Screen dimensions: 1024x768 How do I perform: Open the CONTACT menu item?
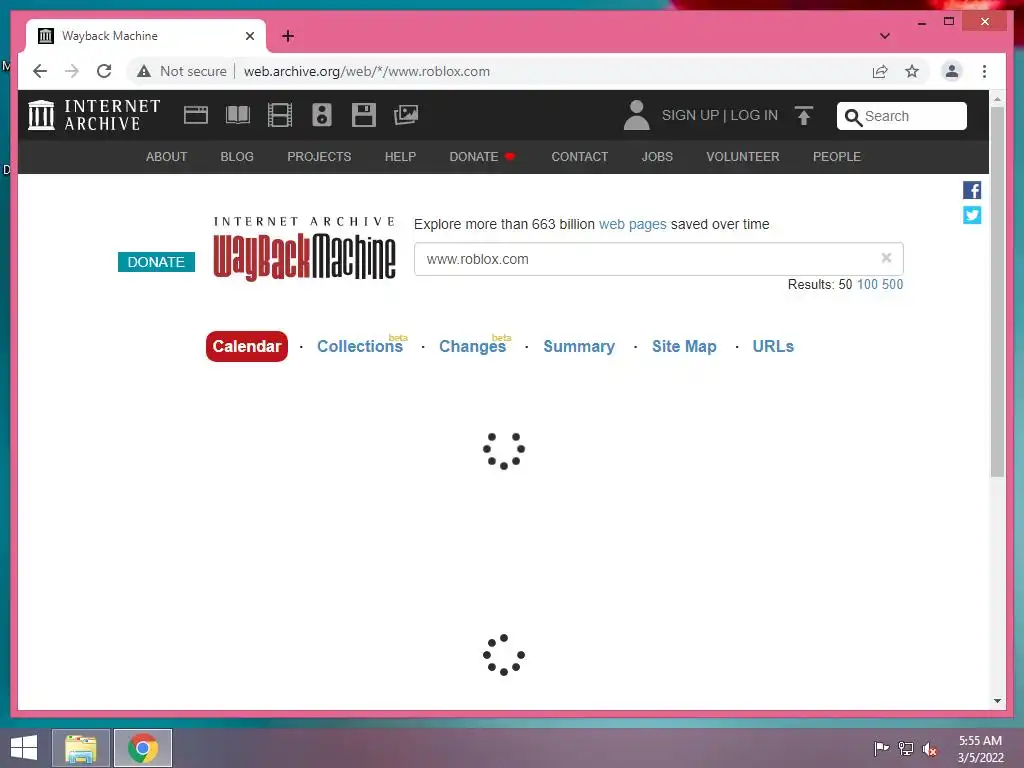(579, 157)
